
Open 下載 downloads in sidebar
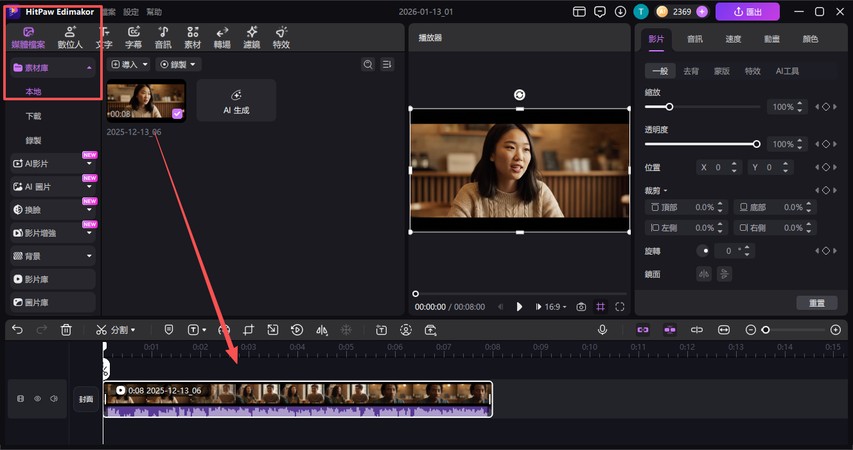tap(33, 116)
